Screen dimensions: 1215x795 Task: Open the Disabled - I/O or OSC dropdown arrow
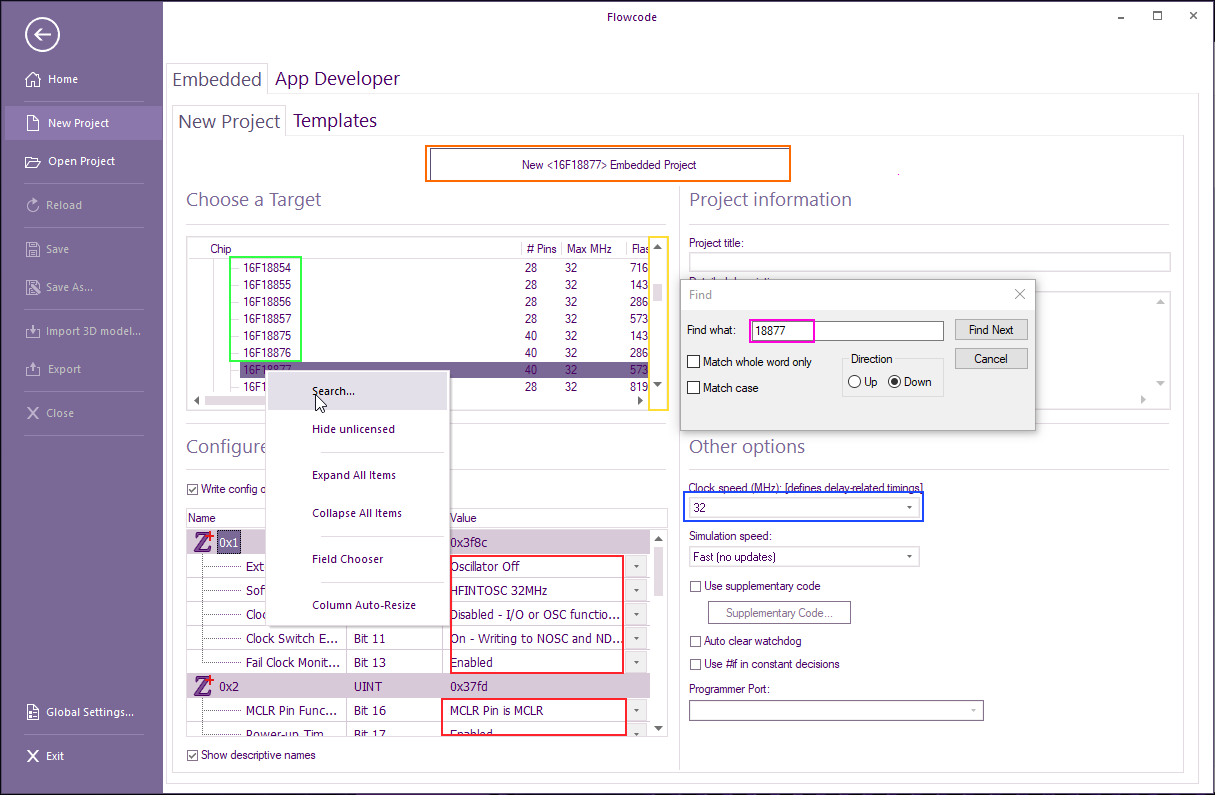click(637, 615)
